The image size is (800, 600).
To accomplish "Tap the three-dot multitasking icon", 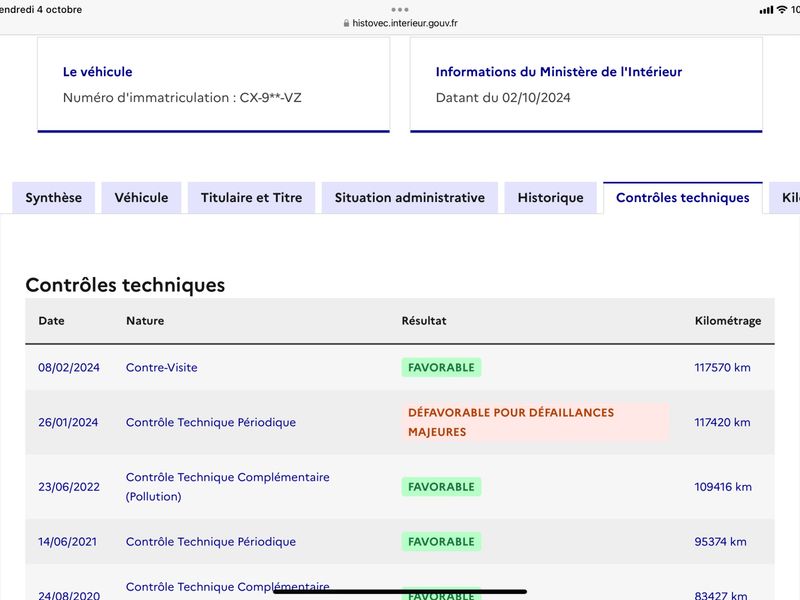I will [x=400, y=9].
